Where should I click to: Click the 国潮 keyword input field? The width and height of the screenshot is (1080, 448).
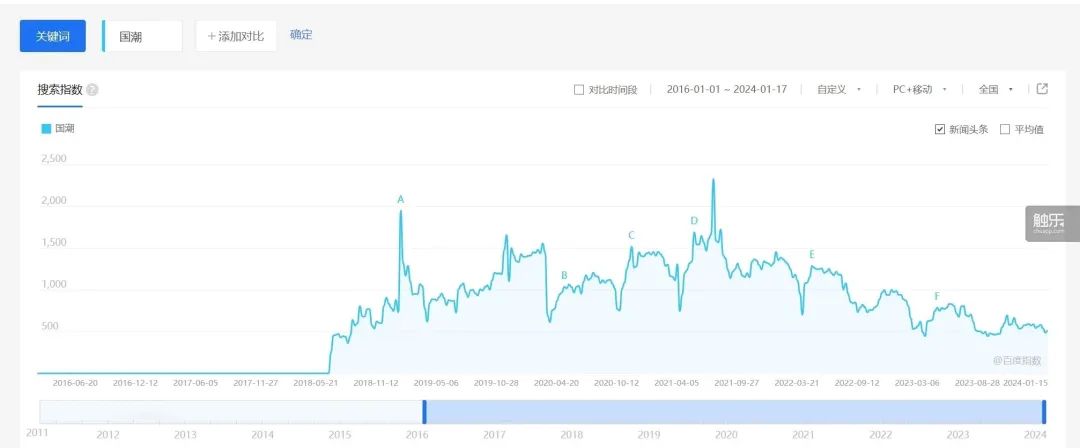click(x=146, y=36)
